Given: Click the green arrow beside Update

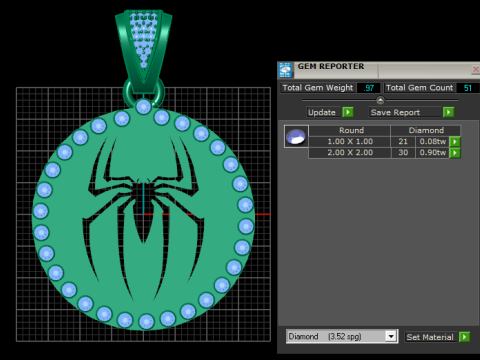Looking at the screenshot, I should (x=348, y=112).
